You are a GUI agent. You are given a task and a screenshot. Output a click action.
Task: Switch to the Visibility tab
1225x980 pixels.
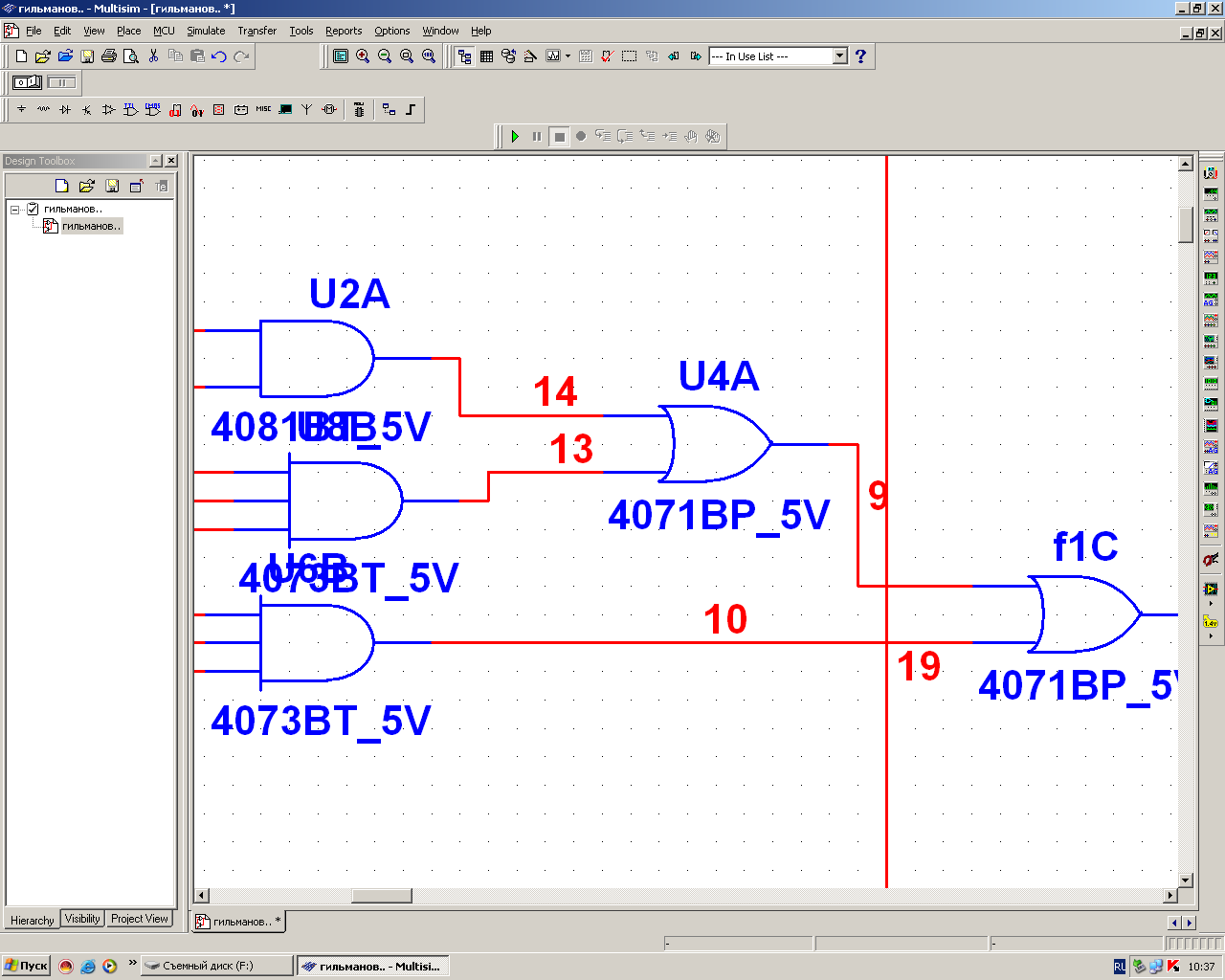pos(82,919)
